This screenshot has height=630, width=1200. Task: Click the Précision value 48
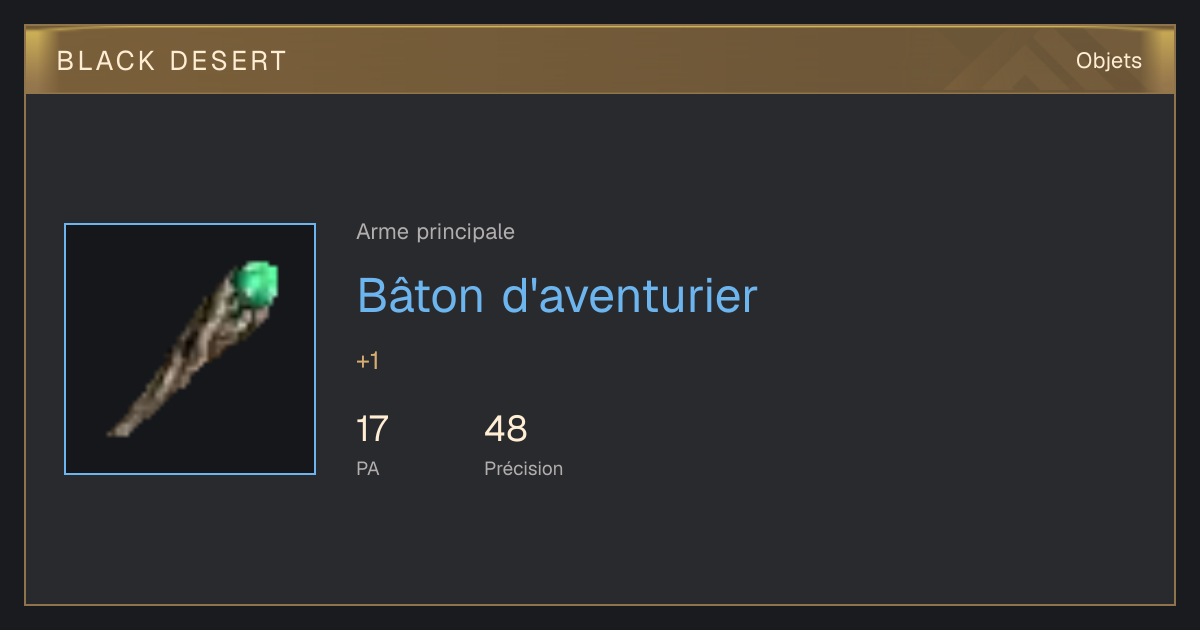(506, 429)
